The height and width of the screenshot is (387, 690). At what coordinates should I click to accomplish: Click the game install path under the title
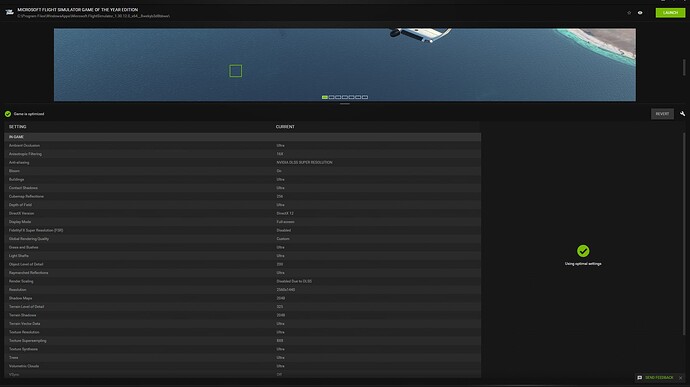(94, 16)
